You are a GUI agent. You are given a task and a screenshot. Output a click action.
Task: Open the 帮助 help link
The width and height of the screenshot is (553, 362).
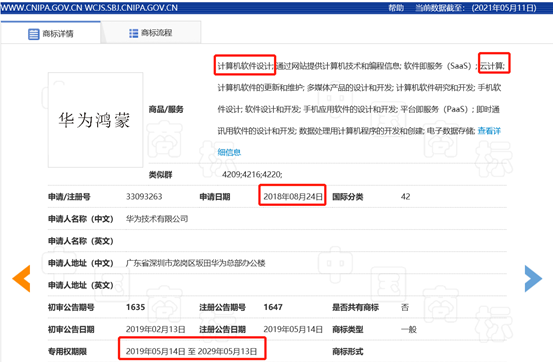[x=396, y=8]
